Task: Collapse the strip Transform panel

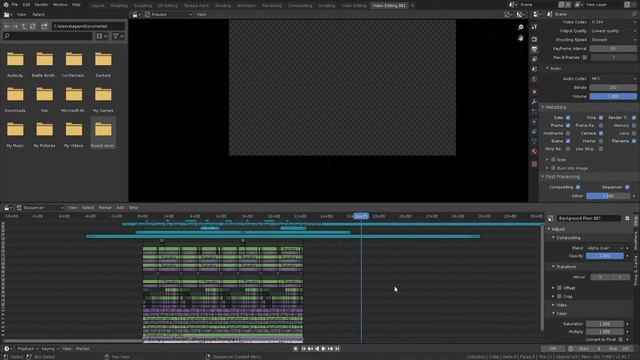Action: (x=564, y=267)
